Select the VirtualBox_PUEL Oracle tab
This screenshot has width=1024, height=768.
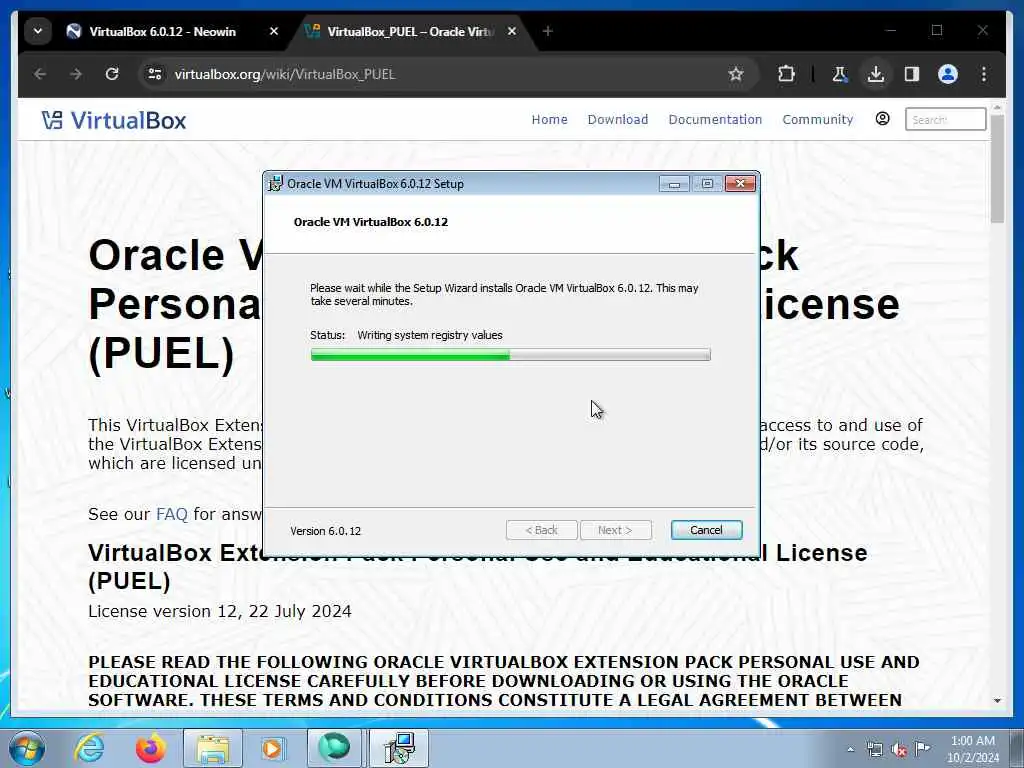[411, 31]
